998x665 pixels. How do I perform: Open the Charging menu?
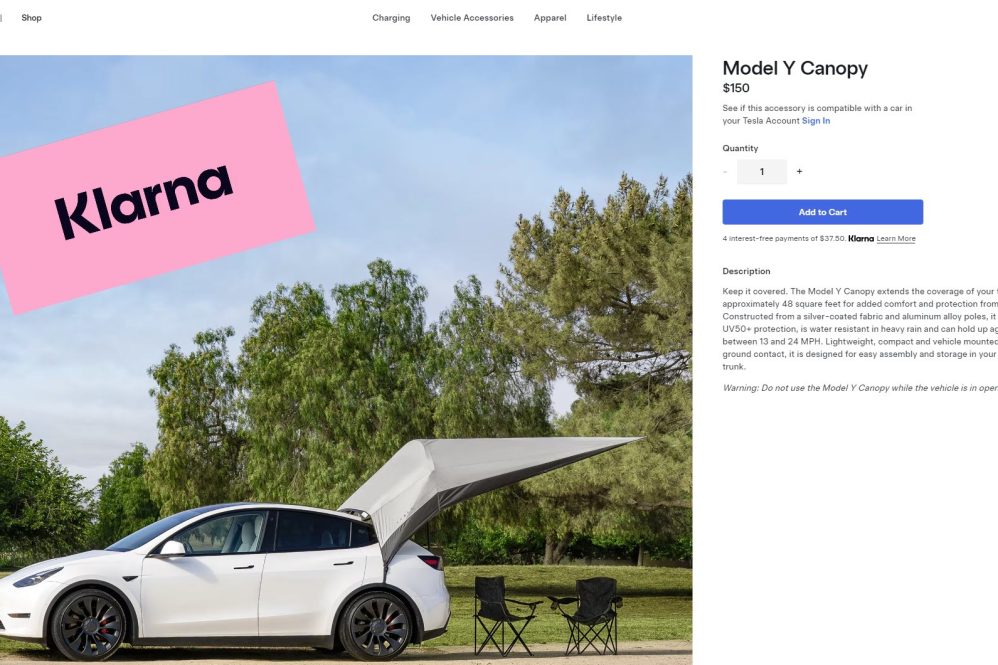click(x=391, y=18)
